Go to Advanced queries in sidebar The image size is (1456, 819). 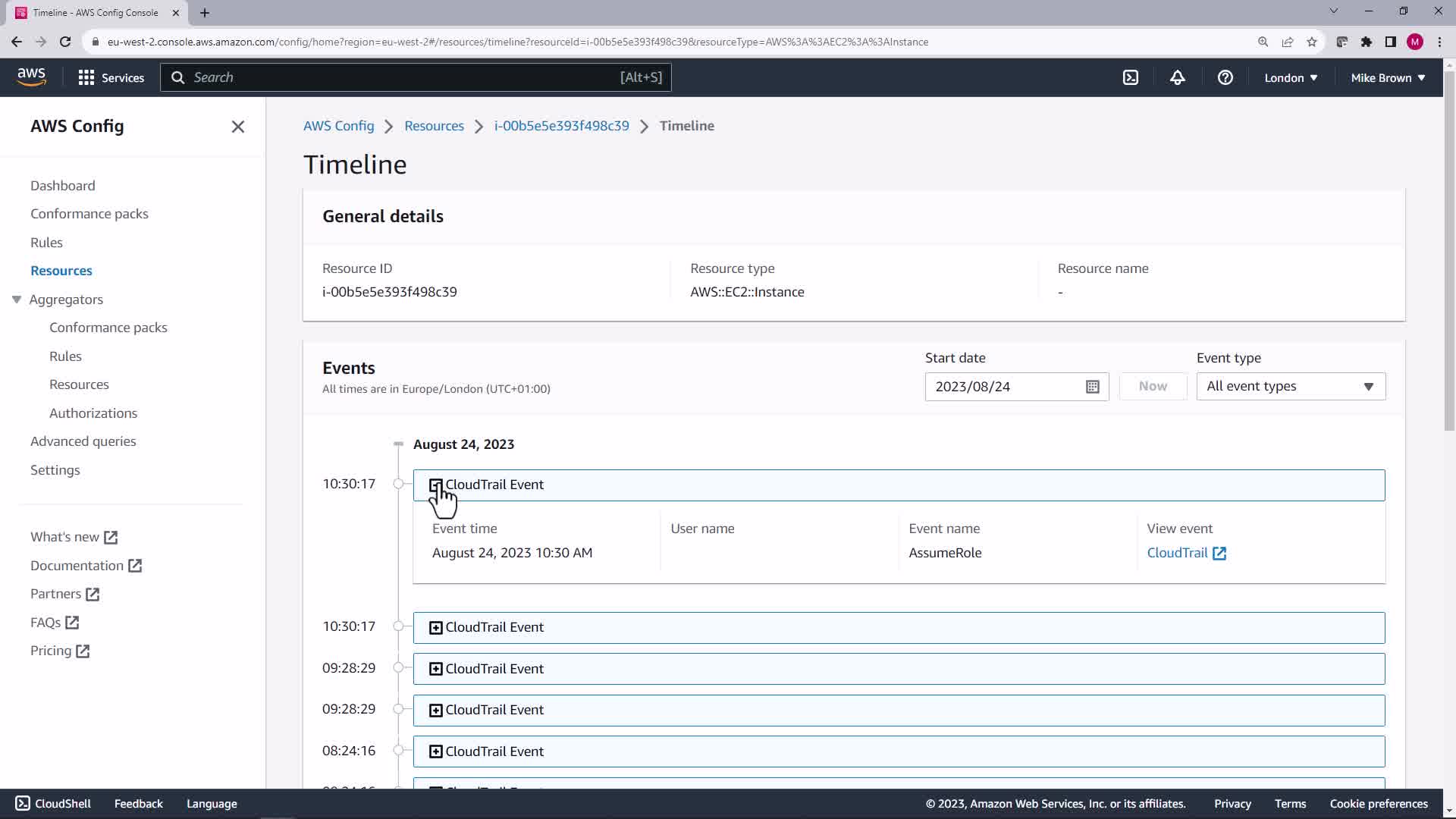tap(83, 441)
